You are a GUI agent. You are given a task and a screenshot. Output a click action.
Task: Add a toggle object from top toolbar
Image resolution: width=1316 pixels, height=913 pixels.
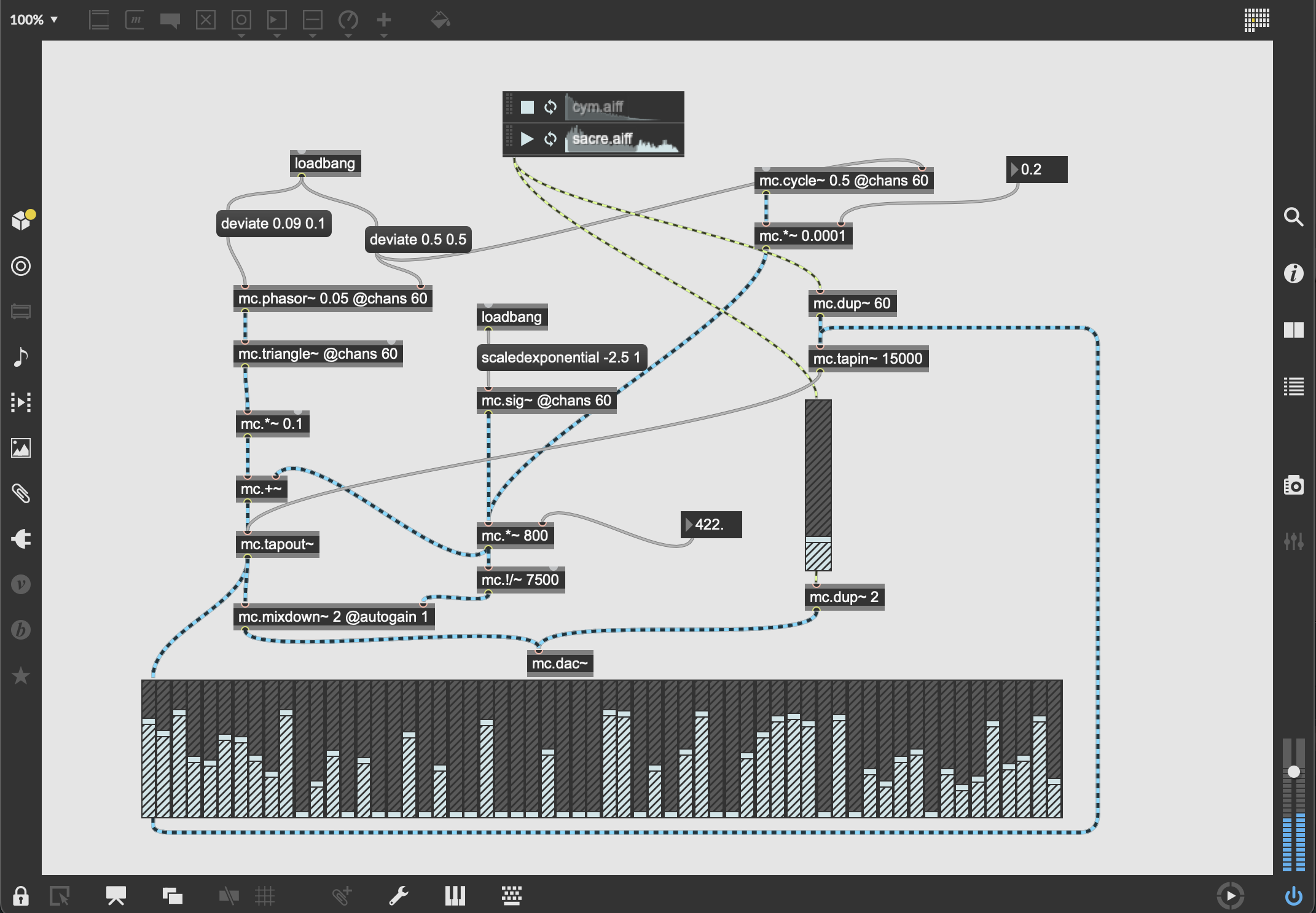[206, 20]
